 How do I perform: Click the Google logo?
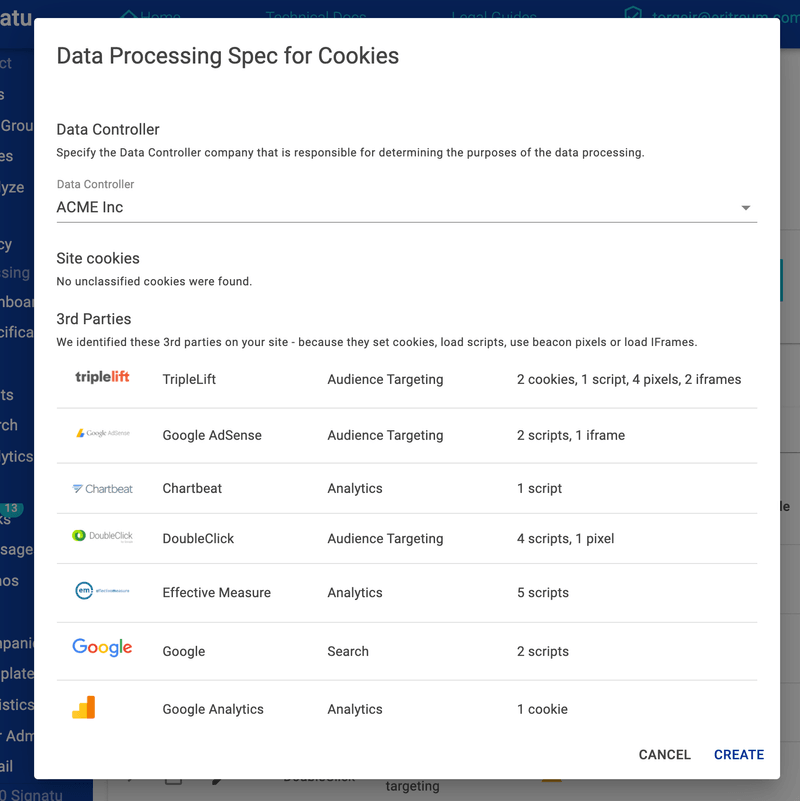point(102,648)
